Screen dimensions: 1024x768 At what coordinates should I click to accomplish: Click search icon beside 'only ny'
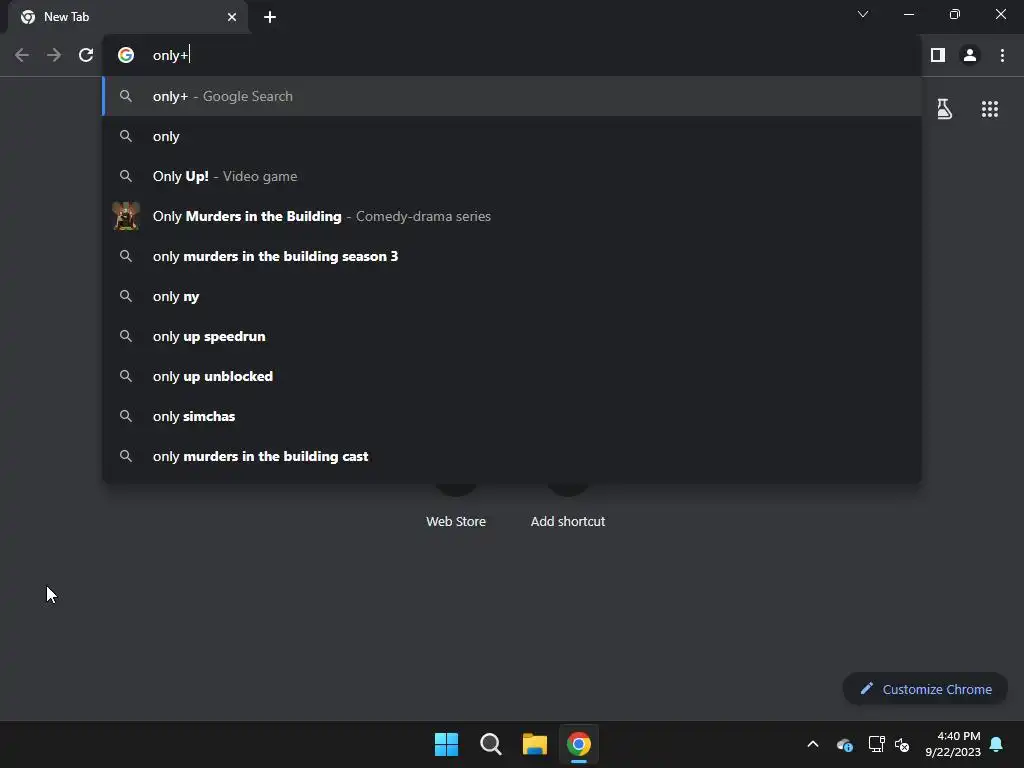(126, 296)
